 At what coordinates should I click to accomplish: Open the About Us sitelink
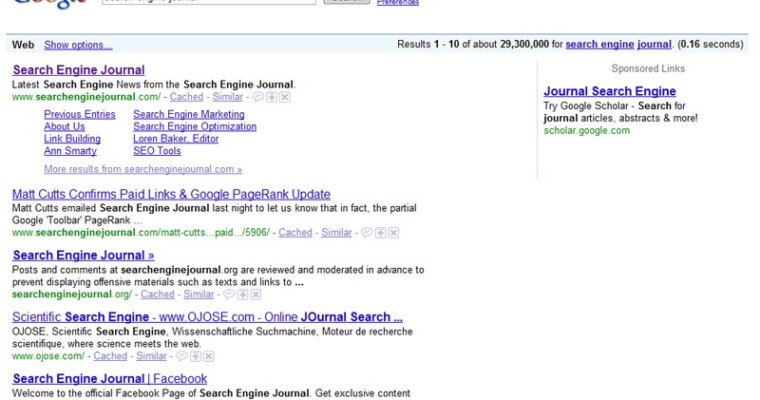(64, 127)
